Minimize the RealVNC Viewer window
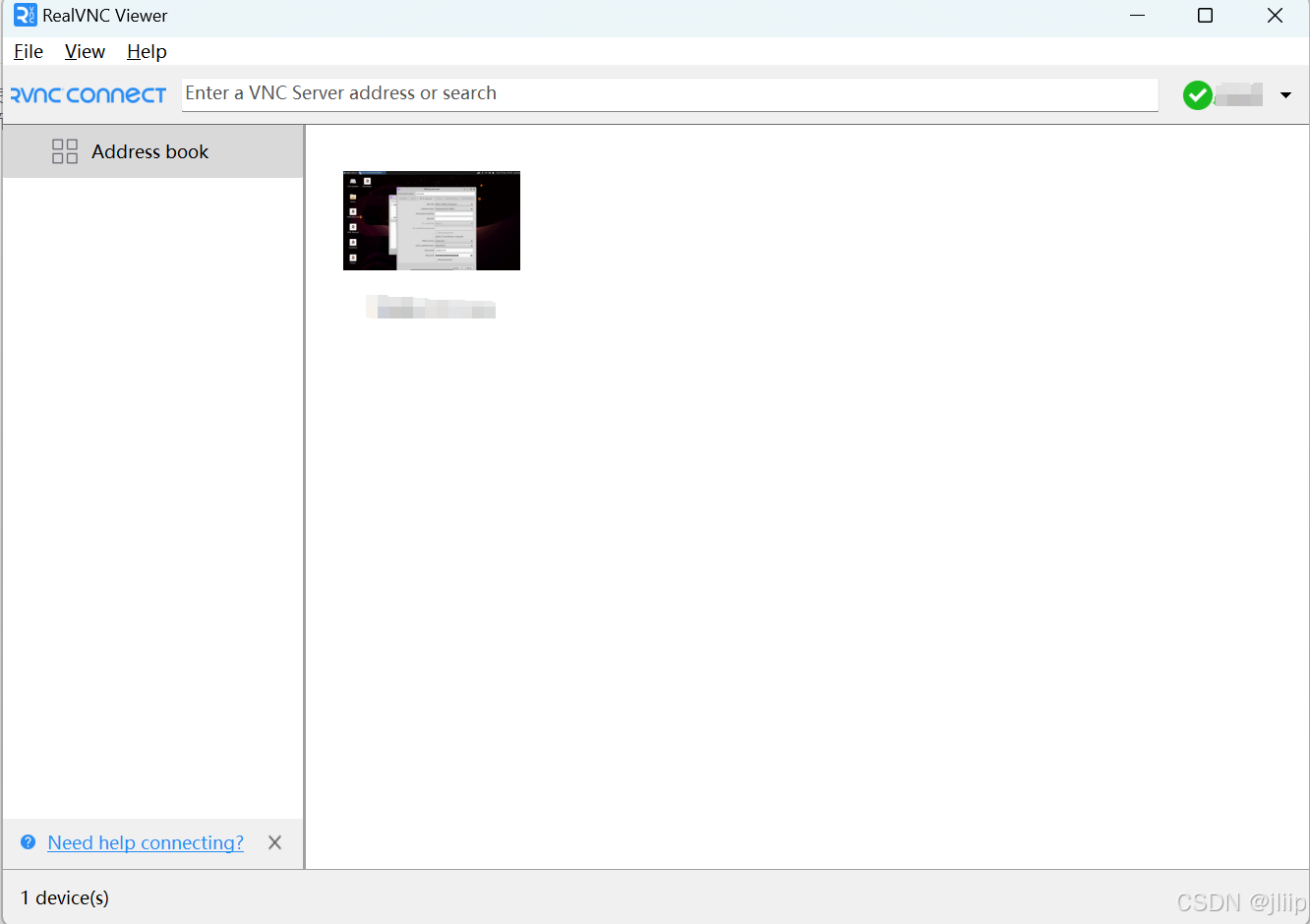The image size is (1310, 924). tap(1138, 16)
